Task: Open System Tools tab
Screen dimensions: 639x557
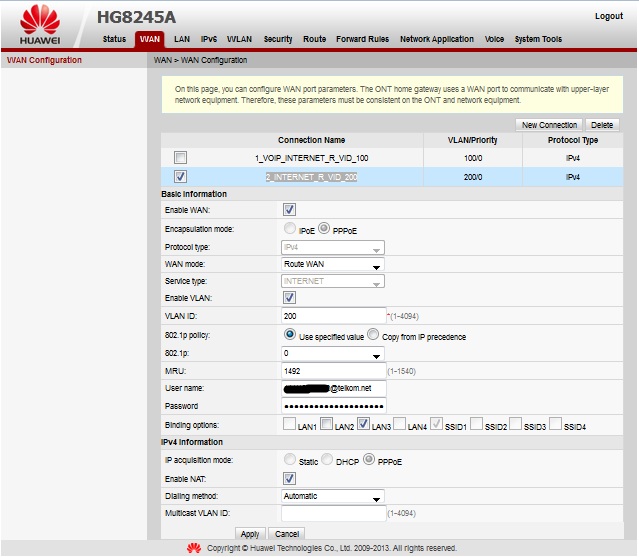Action: pos(538,39)
